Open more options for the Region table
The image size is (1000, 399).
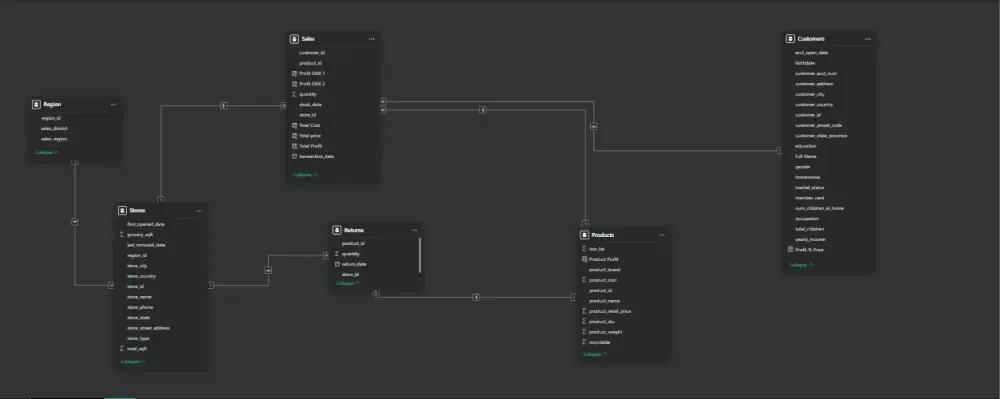[114, 105]
